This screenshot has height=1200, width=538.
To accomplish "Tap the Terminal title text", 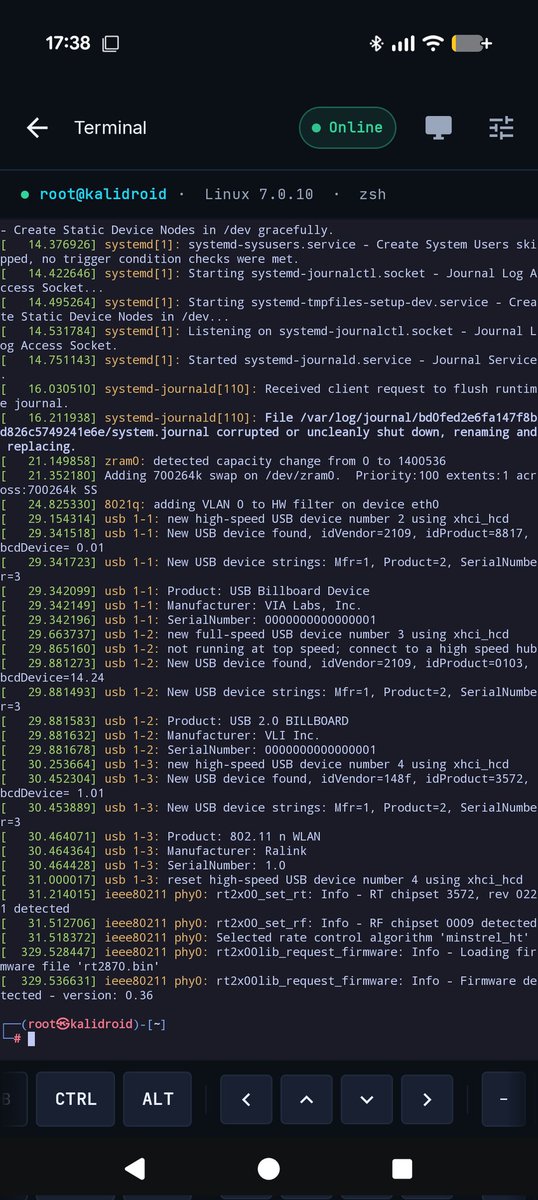I will coord(110,128).
